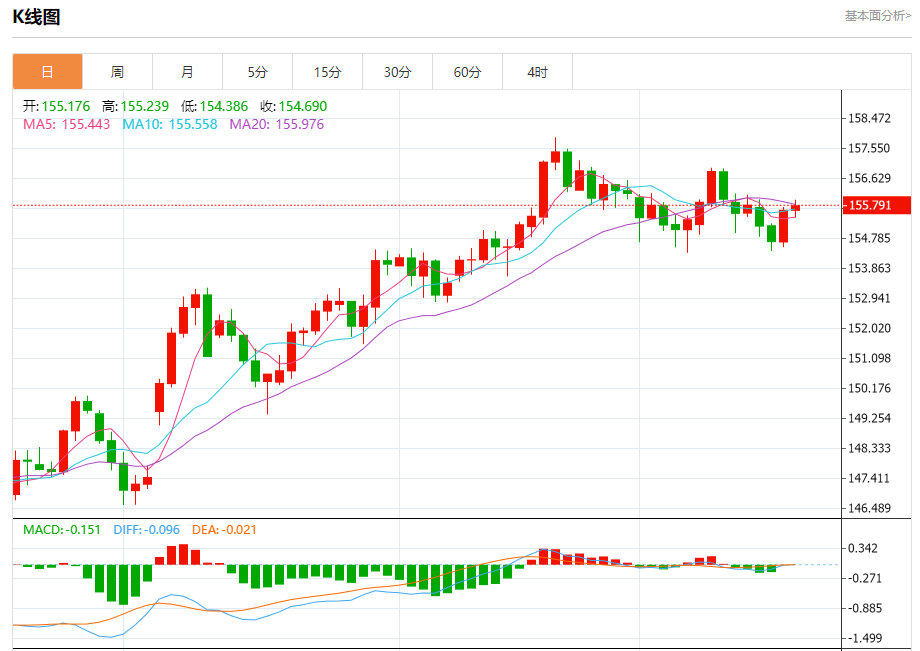Click the MACD value label

62,530
